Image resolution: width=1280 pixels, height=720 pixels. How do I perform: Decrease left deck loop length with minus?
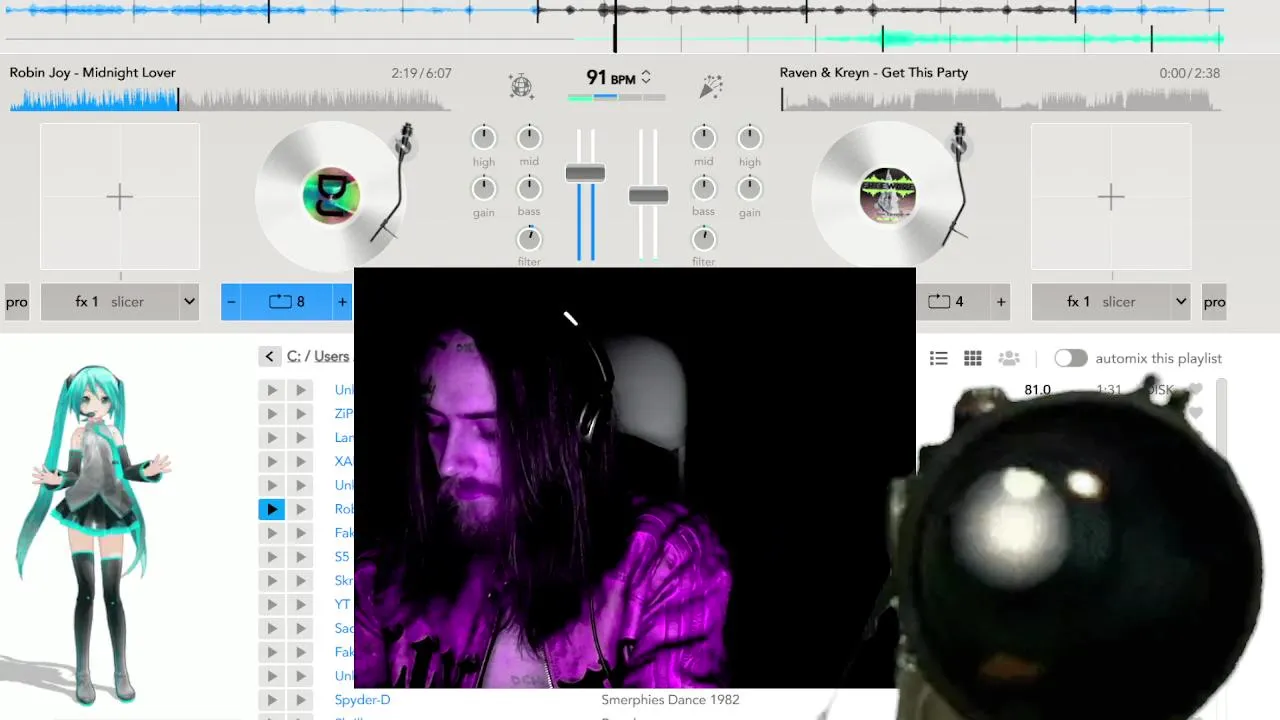(231, 301)
